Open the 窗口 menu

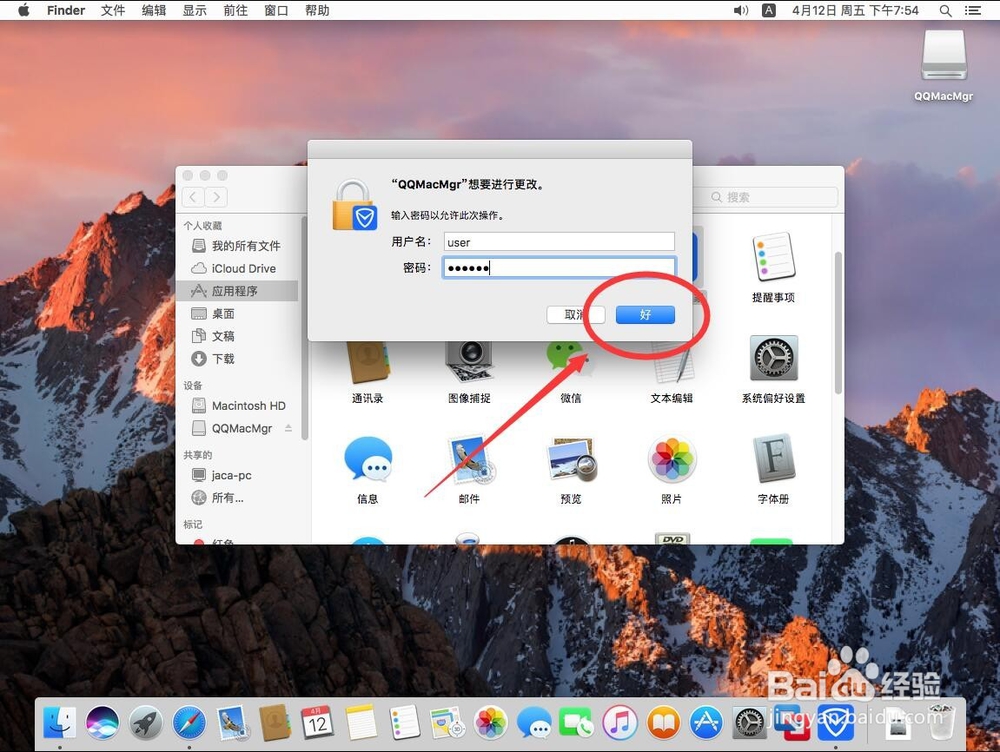tap(276, 10)
